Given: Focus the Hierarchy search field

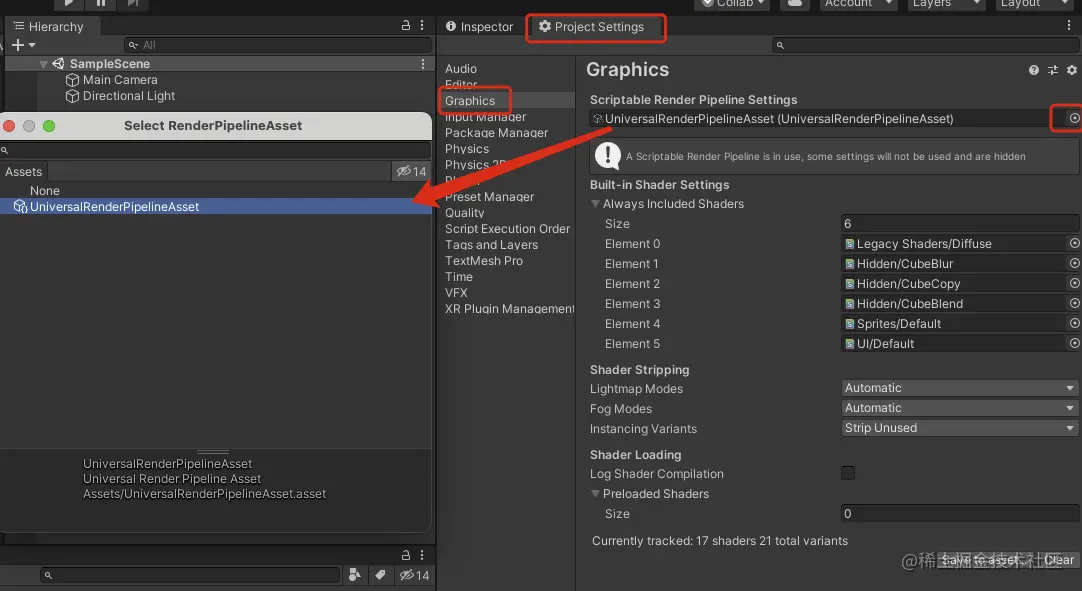Looking at the screenshot, I should pyautogui.click(x=278, y=45).
